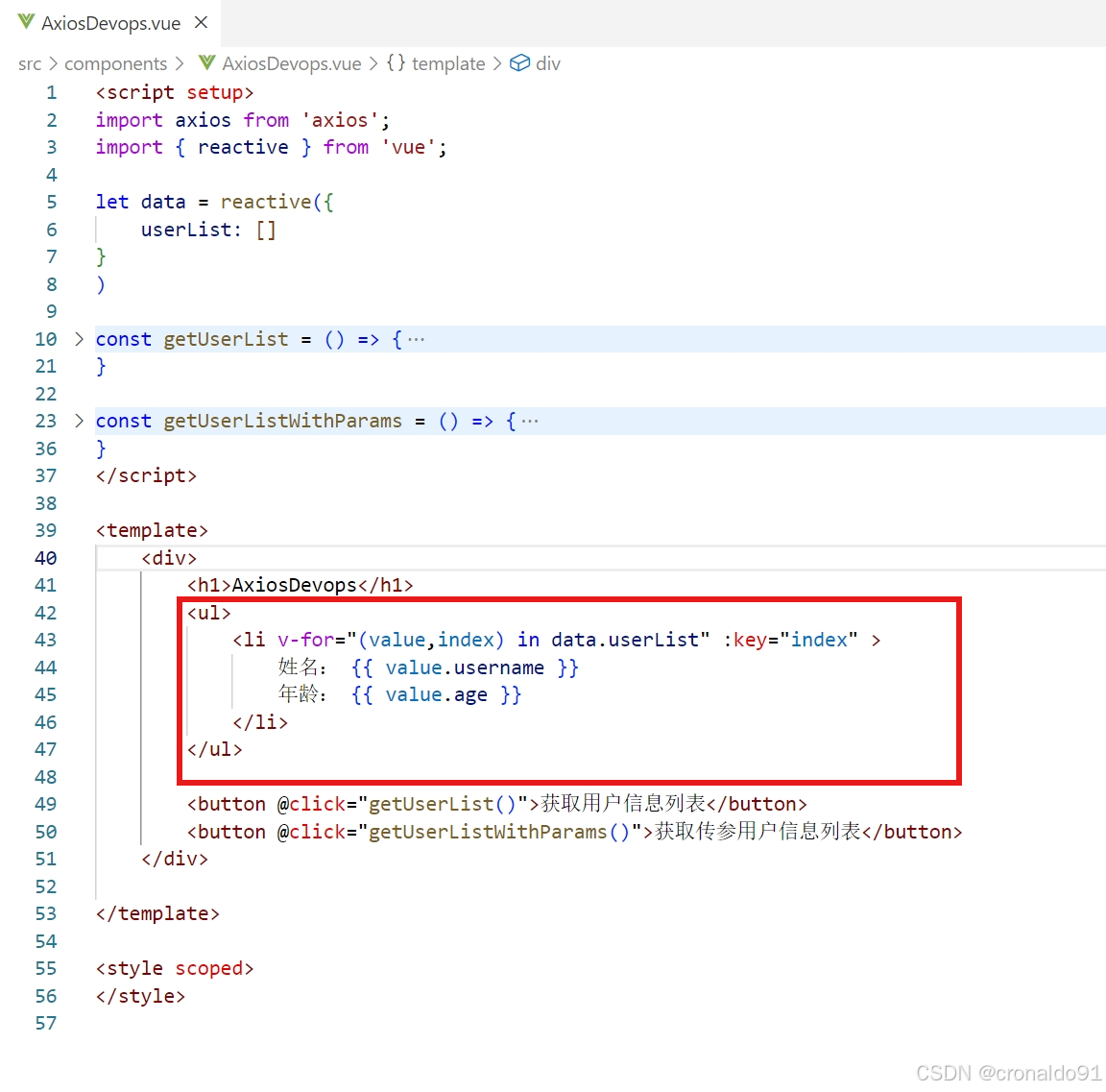The height and width of the screenshot is (1092, 1106).
Task: Click '</style>' on line 56
Action: coord(140,996)
